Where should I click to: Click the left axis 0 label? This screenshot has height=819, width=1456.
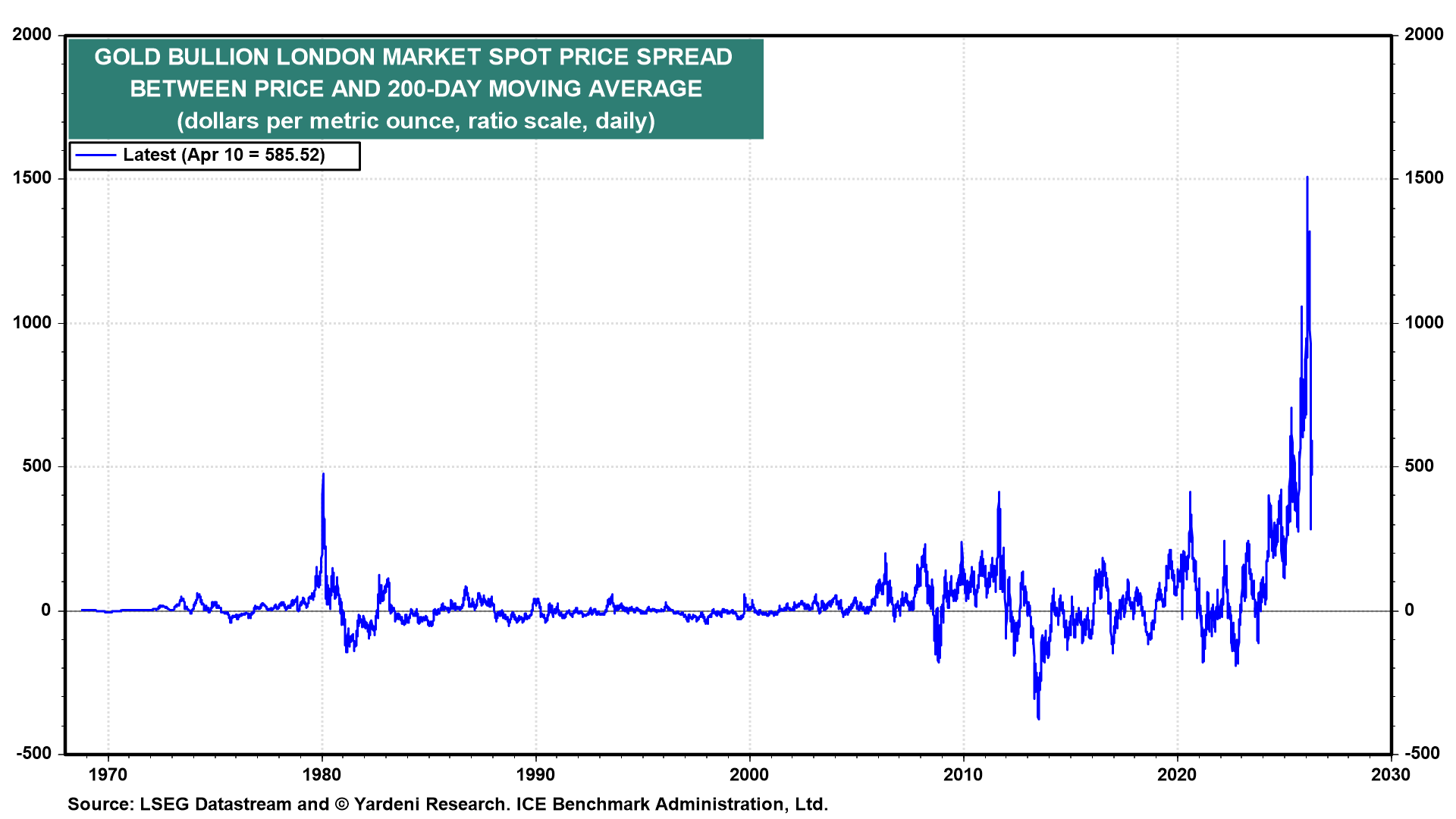46,610
